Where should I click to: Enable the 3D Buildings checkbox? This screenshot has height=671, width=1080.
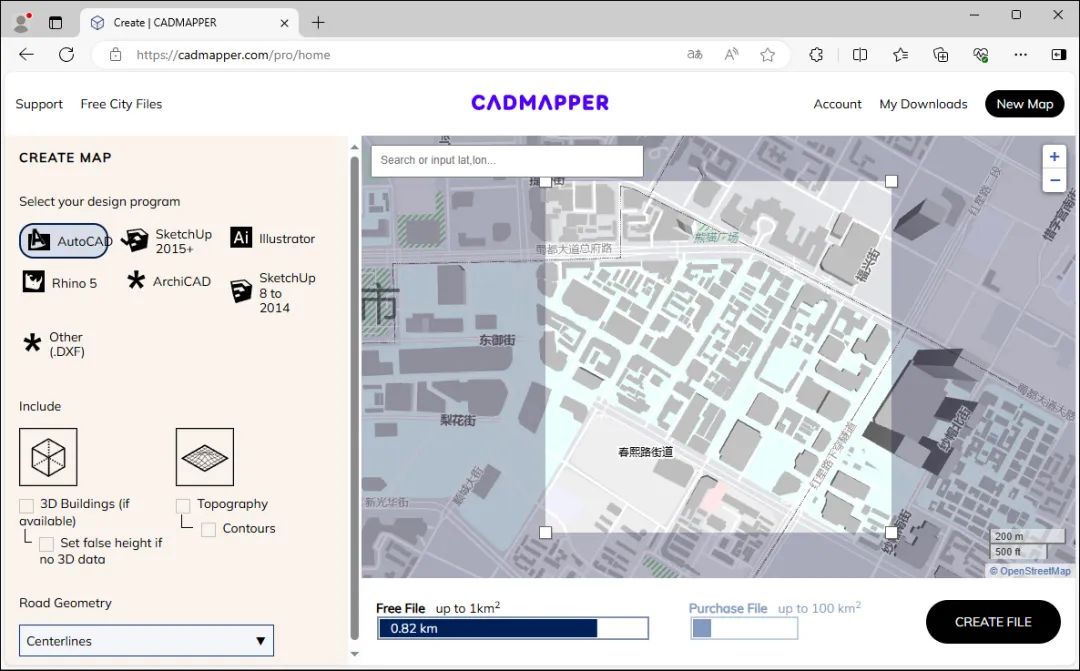(26, 506)
